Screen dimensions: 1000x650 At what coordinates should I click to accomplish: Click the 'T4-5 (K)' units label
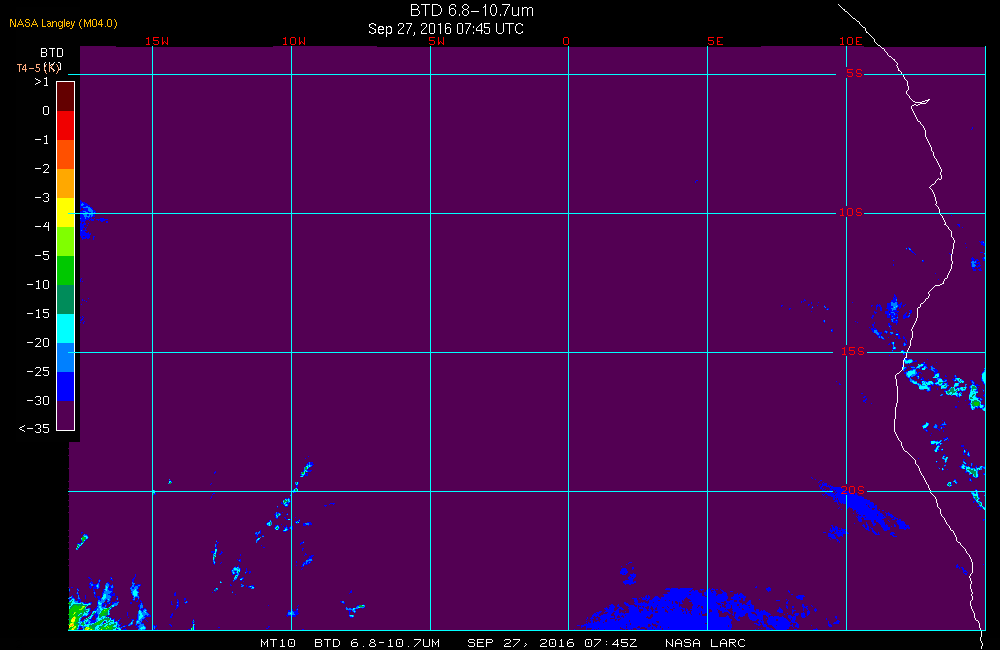[x=39, y=67]
